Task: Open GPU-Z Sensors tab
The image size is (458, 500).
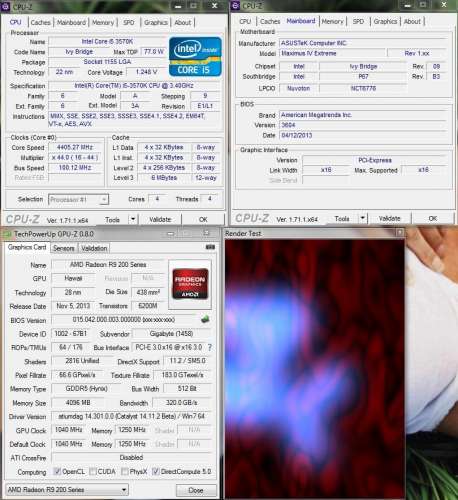Action: pos(64,248)
